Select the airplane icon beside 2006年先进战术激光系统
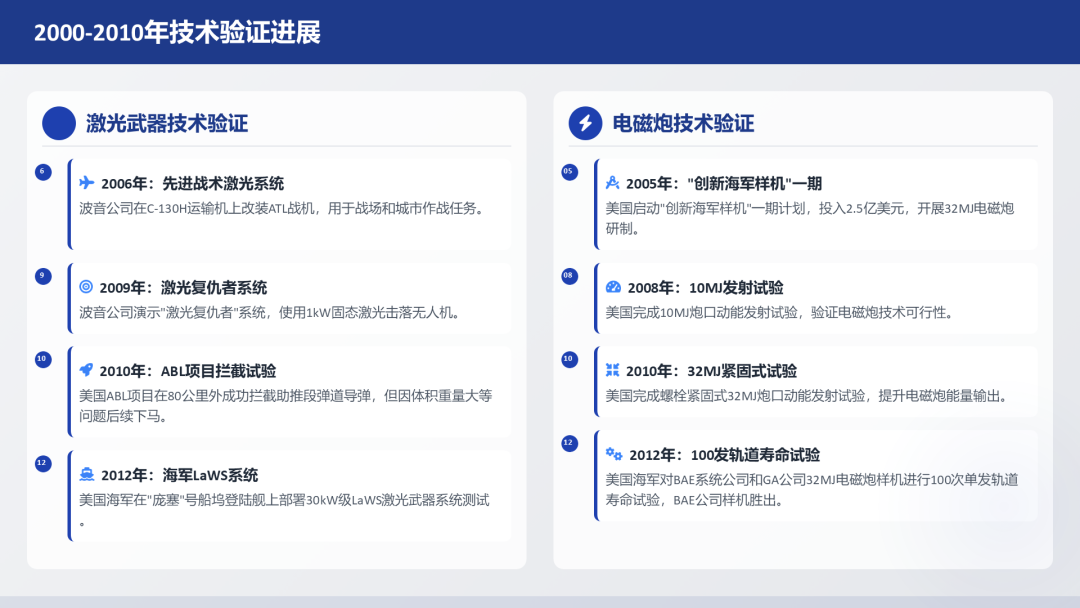This screenshot has width=1080, height=608. pos(87,184)
